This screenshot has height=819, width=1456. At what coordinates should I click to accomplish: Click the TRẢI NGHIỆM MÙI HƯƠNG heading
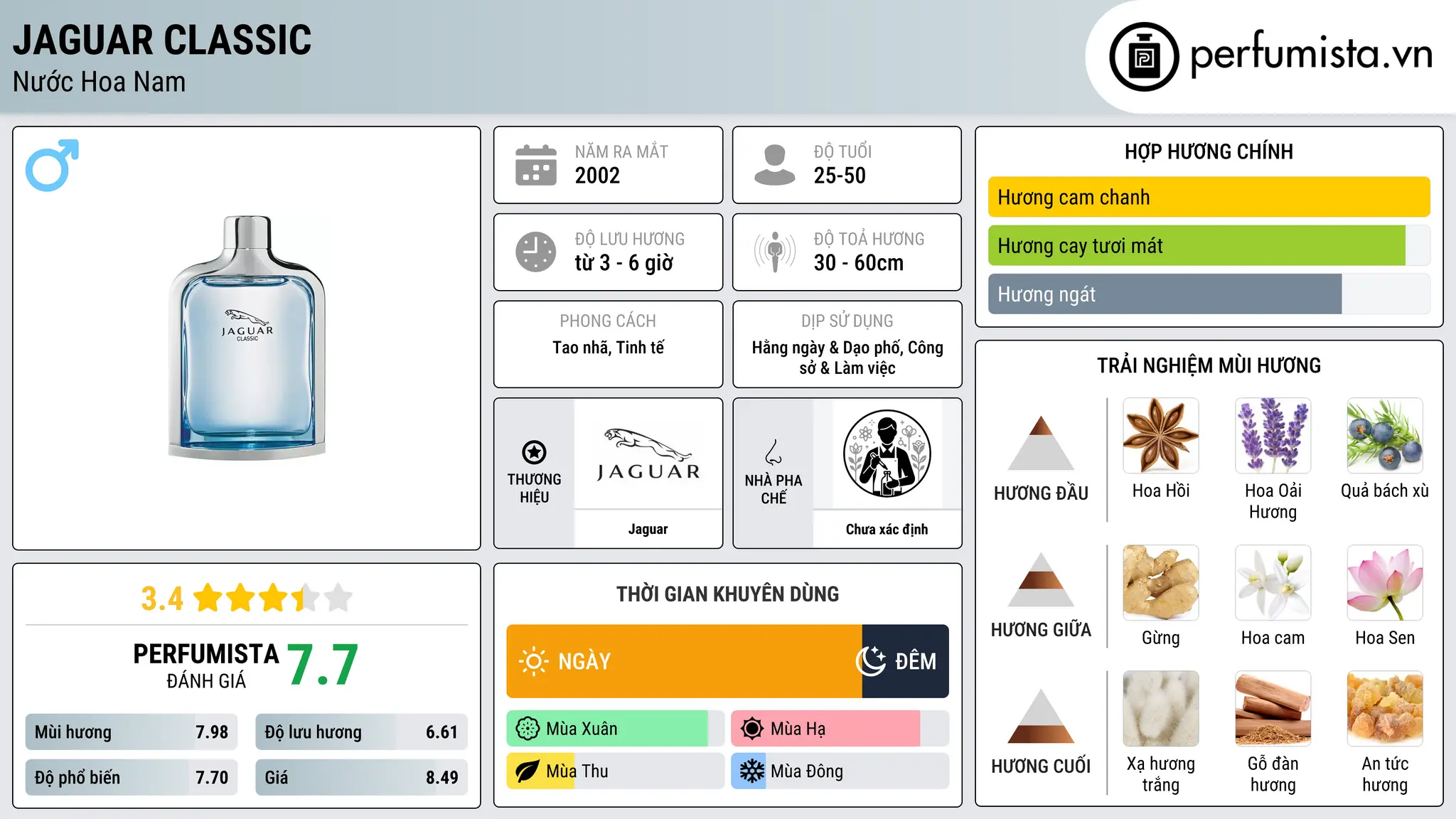[1209, 365]
